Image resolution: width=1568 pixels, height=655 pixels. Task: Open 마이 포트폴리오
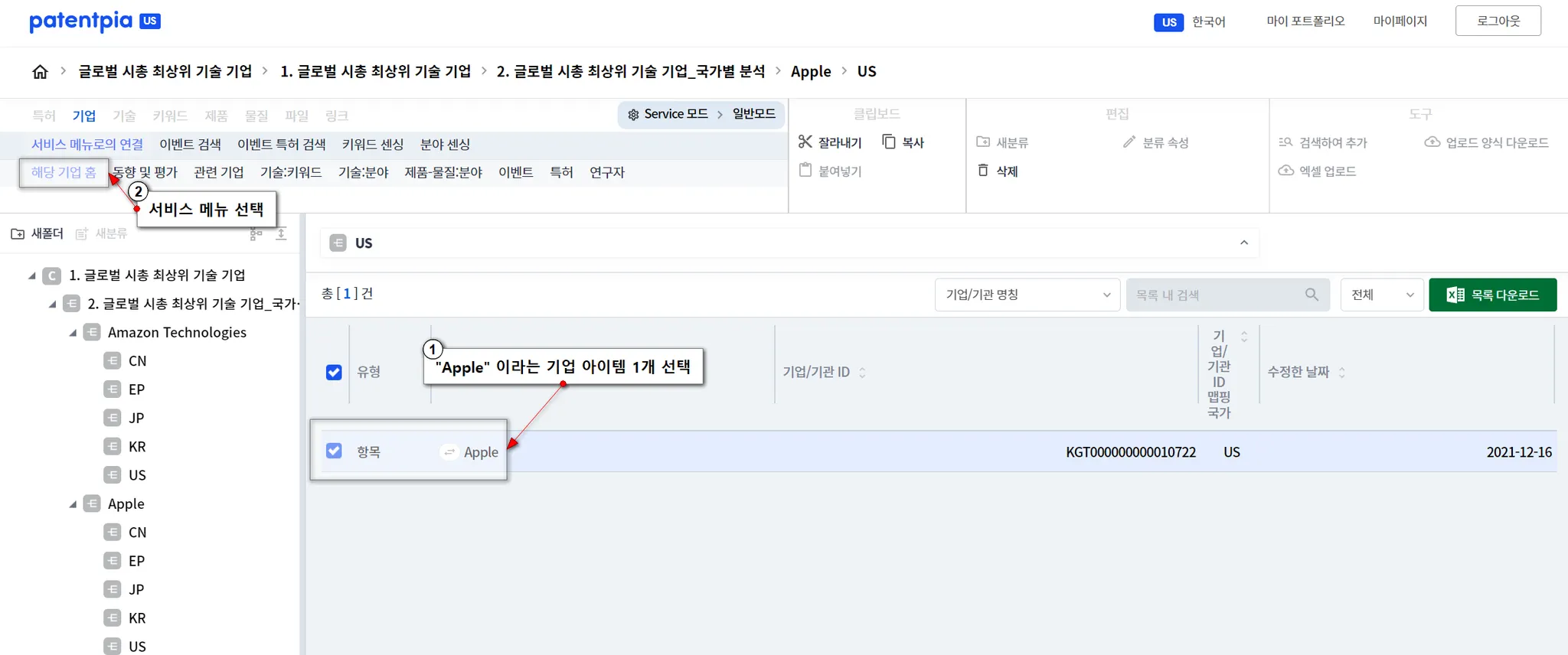pyautogui.click(x=1305, y=21)
